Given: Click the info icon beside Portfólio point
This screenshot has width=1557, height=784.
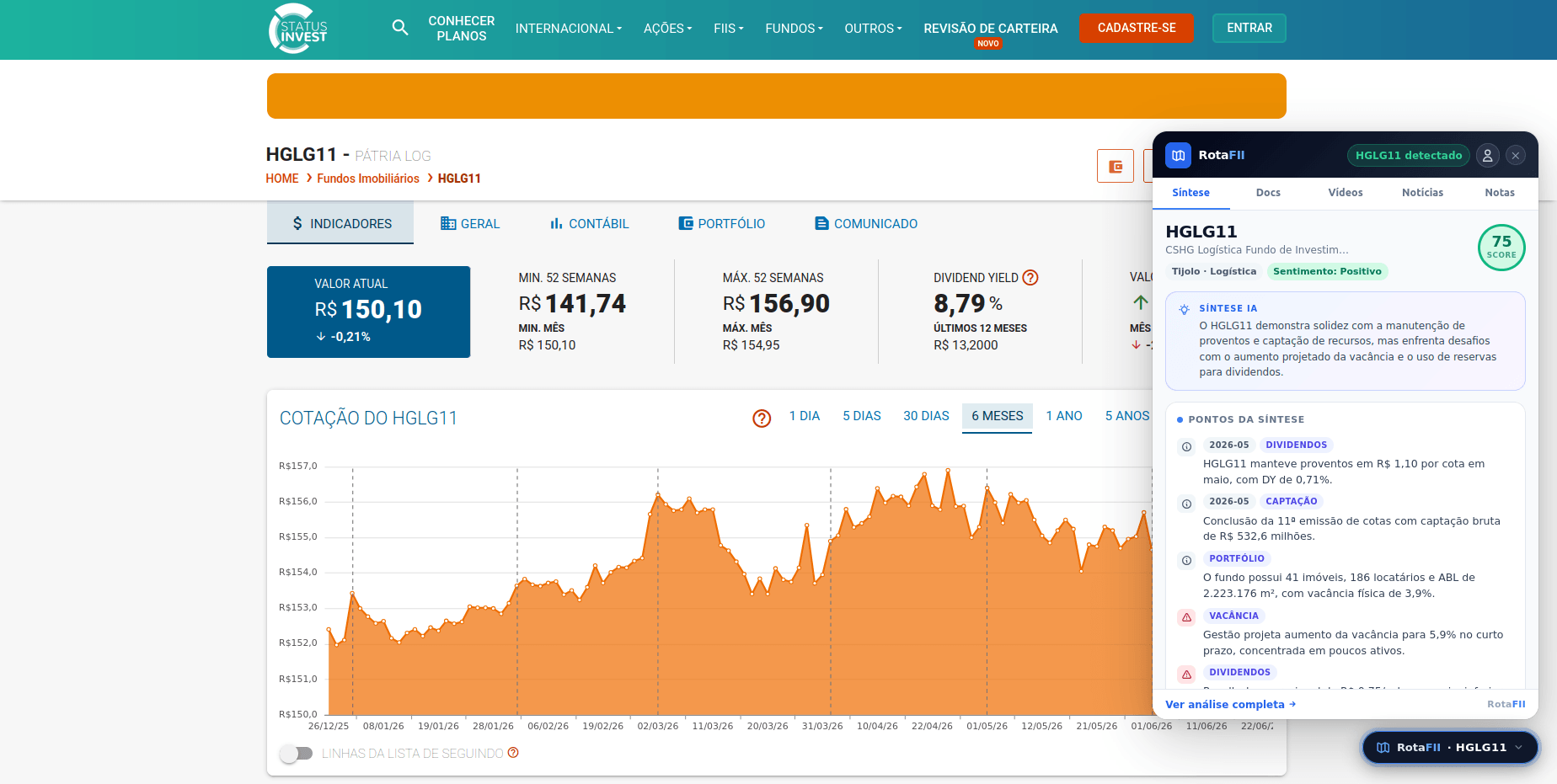Looking at the screenshot, I should click(1186, 561).
